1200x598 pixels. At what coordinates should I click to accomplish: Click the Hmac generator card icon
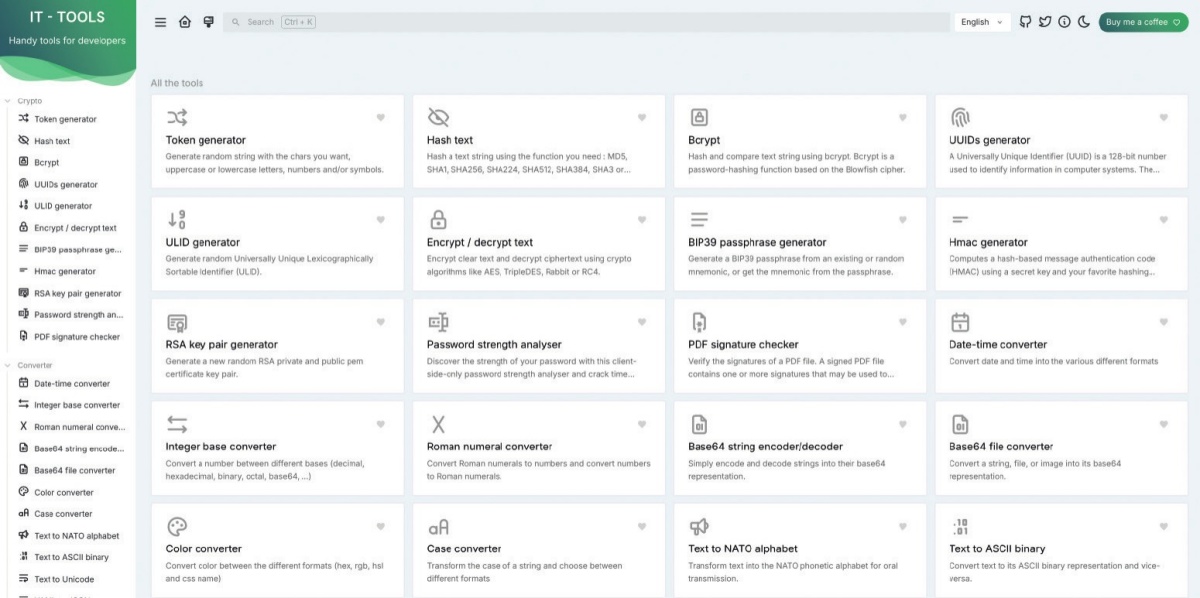pyautogui.click(x=960, y=219)
